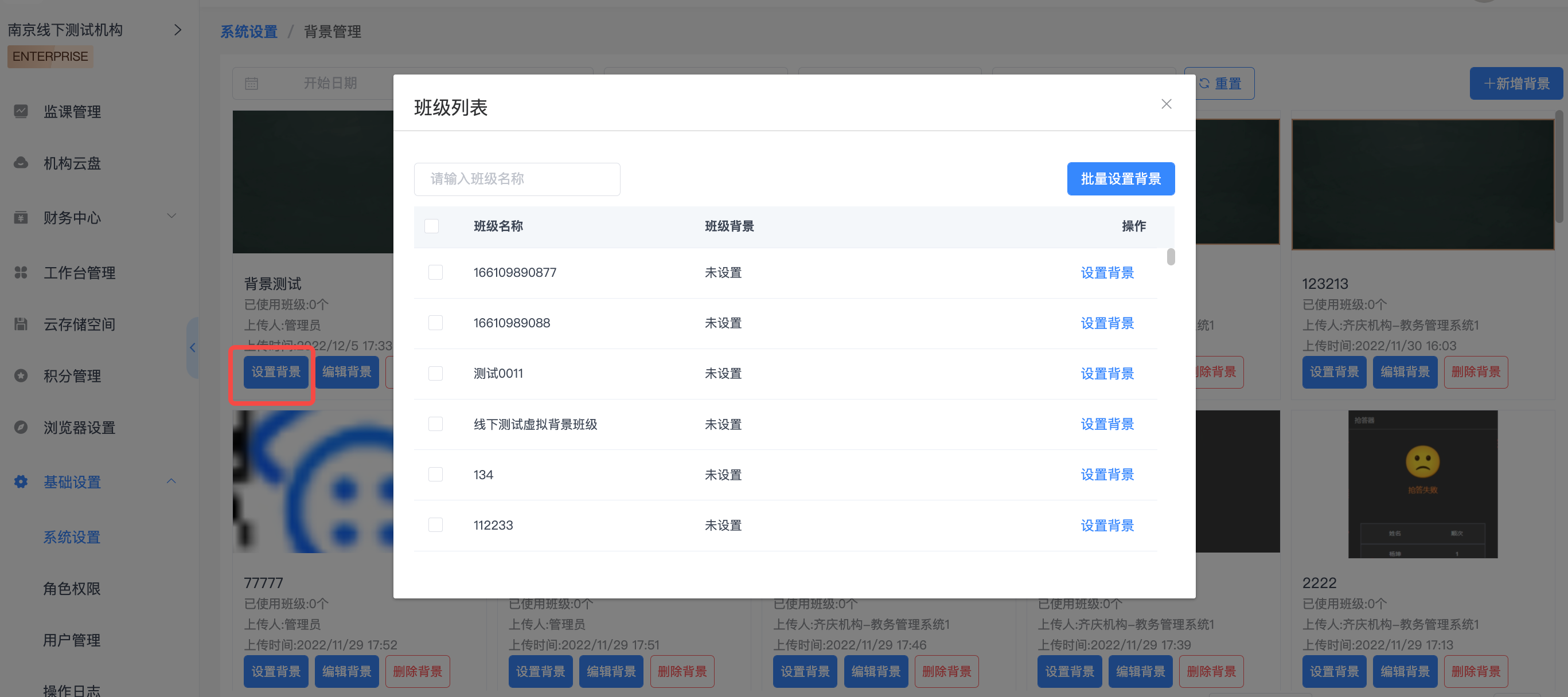This screenshot has width=1568, height=697.
Task: Click the 云存储空间 save icon
Action: click(x=21, y=324)
